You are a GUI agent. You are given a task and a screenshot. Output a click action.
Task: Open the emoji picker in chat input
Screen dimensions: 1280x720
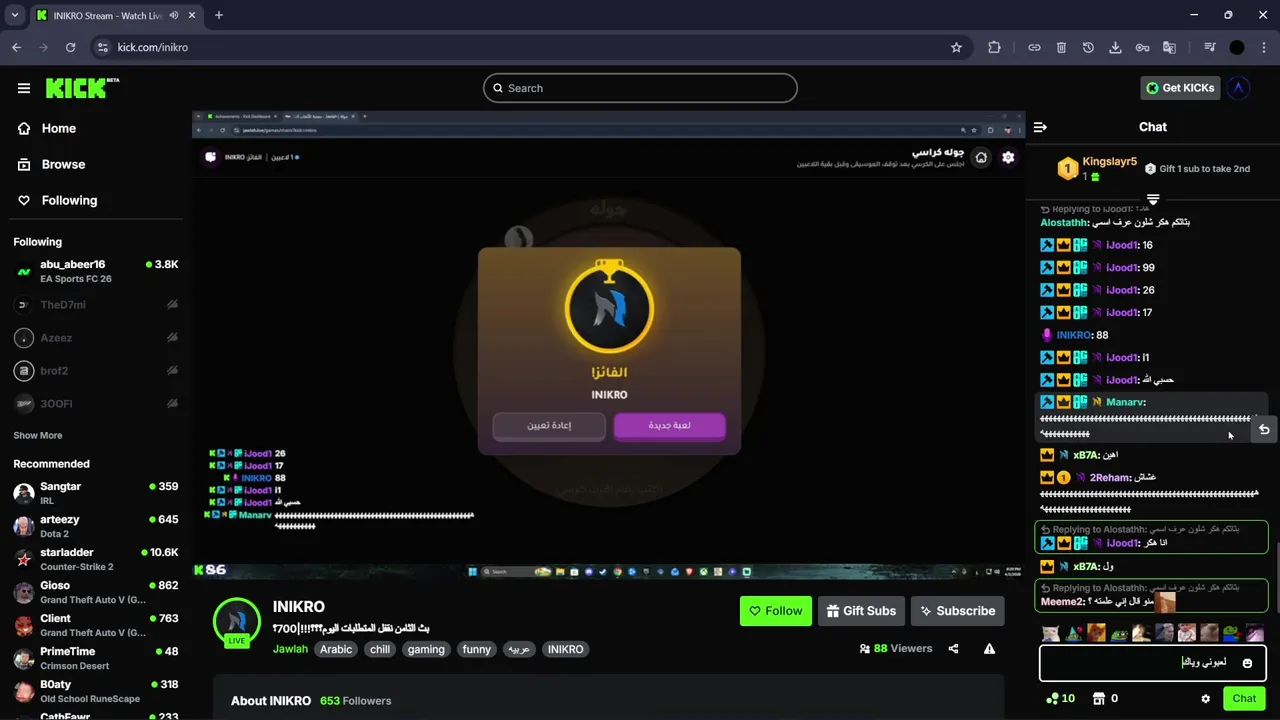click(x=1247, y=663)
